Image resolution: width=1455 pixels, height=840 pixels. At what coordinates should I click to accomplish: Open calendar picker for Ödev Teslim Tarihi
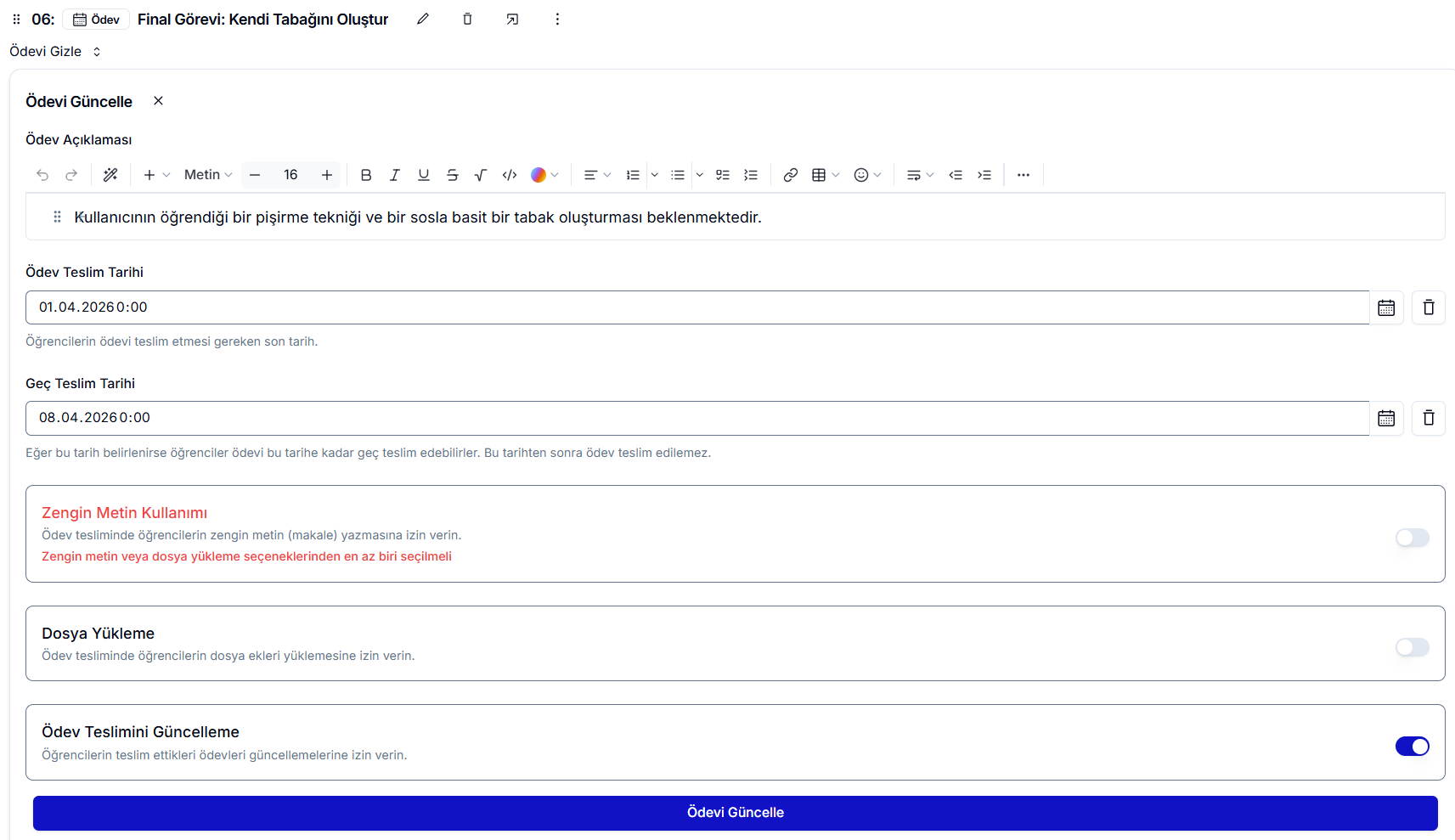(x=1386, y=307)
